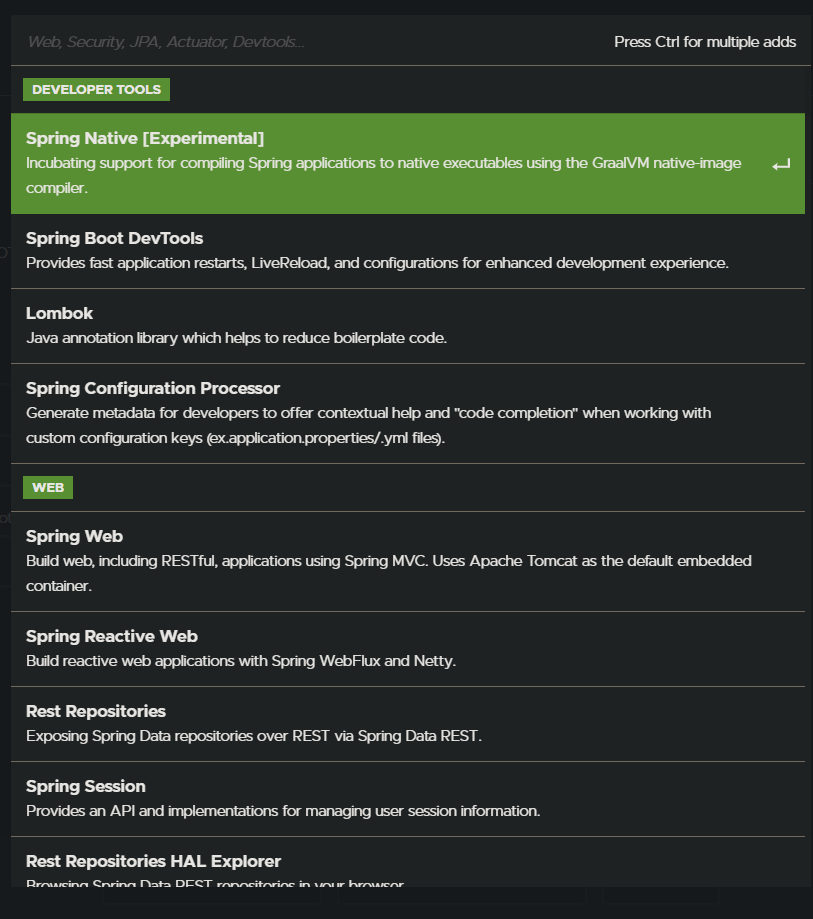Screen dimensions: 813x919
Task: Add the Spring Web dependency
Action: click(x=74, y=536)
